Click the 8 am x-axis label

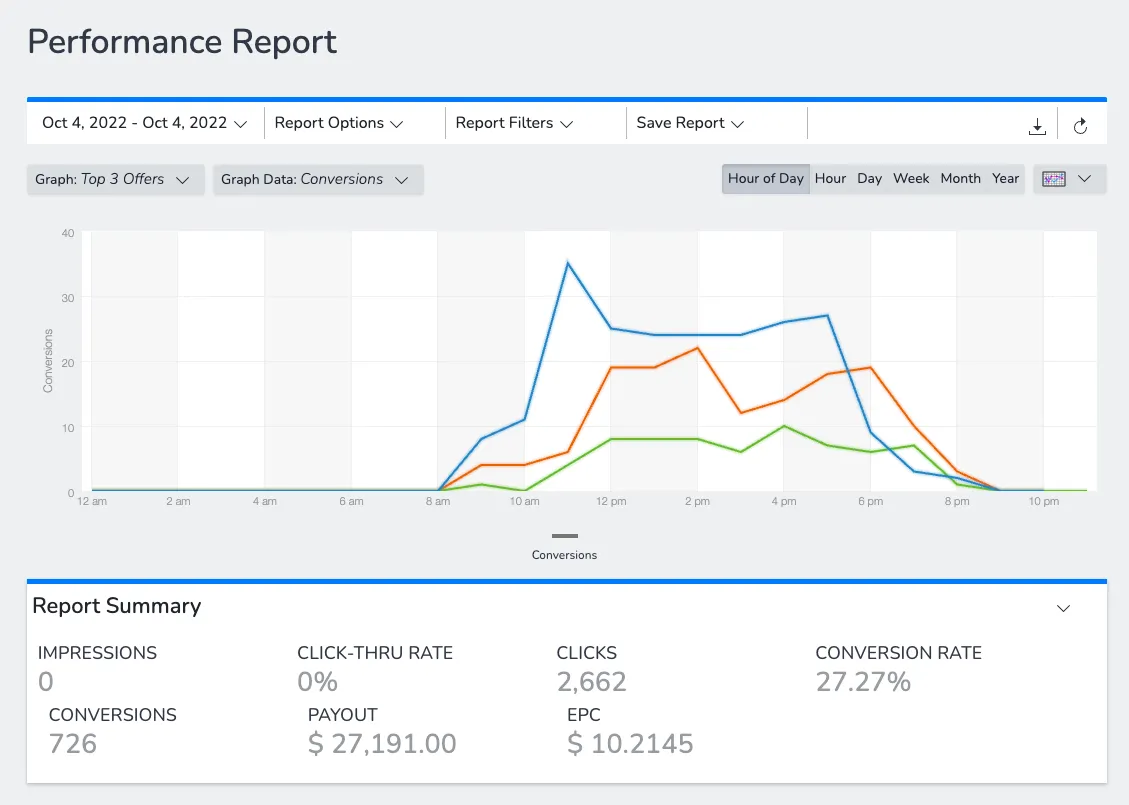[x=438, y=501]
